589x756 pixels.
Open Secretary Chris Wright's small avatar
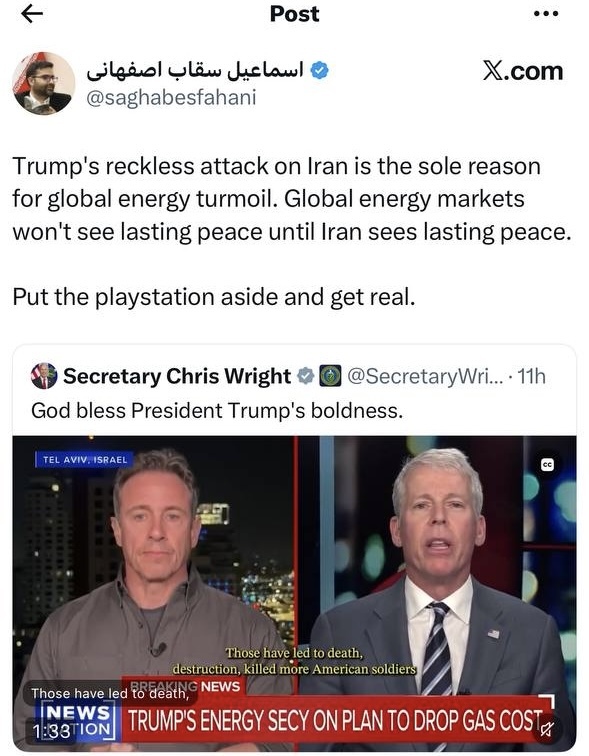click(44, 376)
